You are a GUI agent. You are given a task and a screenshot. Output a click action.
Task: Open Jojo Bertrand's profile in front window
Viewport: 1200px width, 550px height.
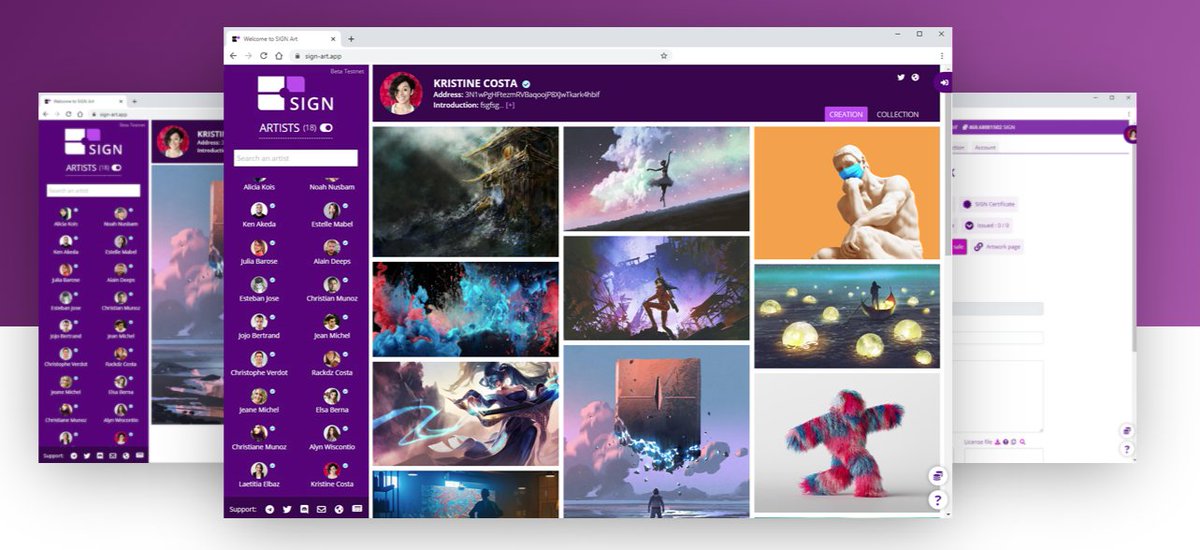[259, 328]
